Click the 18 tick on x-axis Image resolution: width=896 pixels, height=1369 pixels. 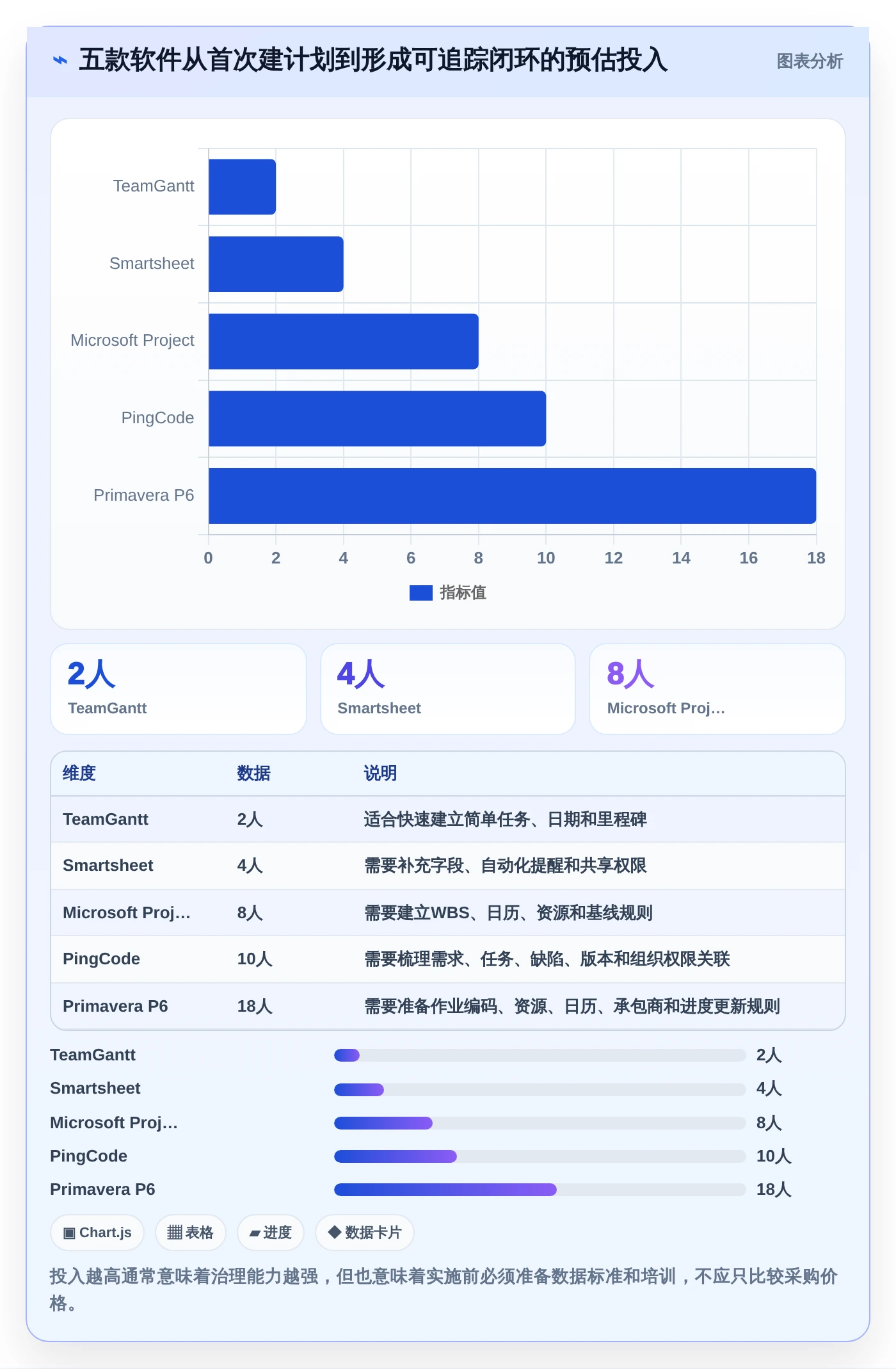click(x=816, y=558)
